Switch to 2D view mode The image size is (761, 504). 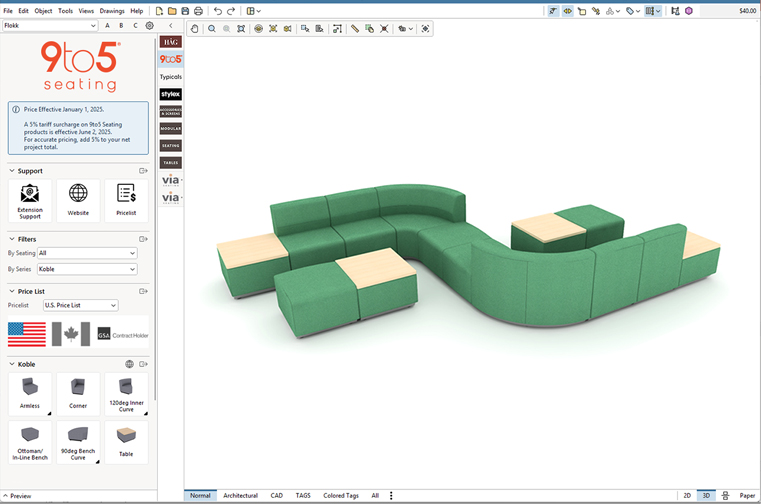coord(687,495)
